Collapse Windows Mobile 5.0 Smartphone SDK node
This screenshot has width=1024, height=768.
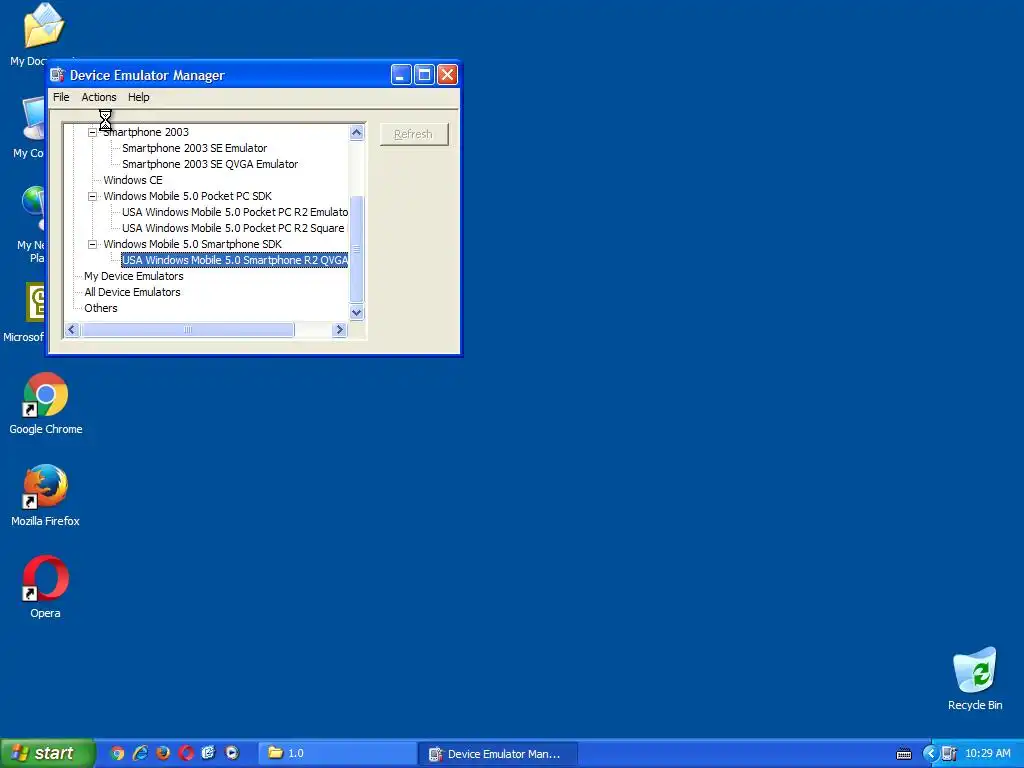pos(92,244)
